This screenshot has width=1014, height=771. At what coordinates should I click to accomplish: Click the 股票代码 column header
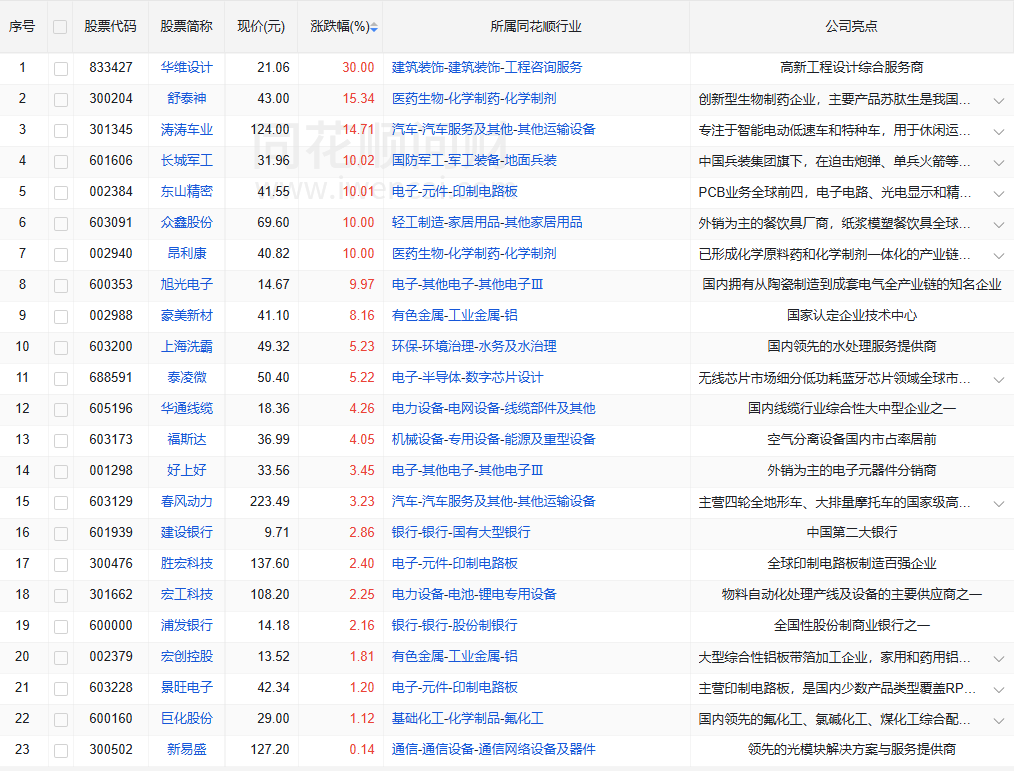click(x=111, y=27)
